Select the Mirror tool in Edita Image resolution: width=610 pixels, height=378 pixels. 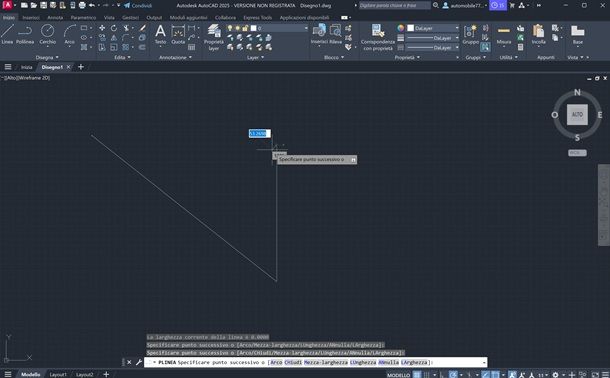pos(114,38)
